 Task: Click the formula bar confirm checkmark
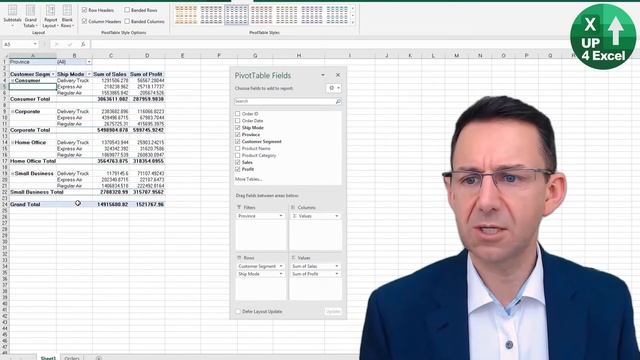coord(70,44)
